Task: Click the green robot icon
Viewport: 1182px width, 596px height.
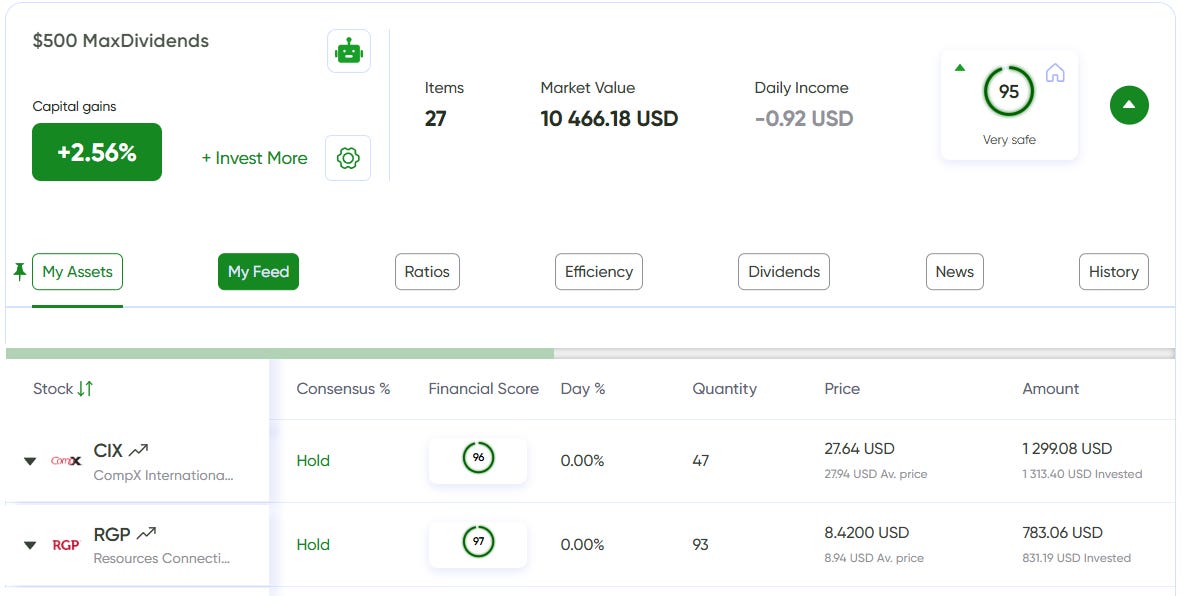Action: (349, 51)
